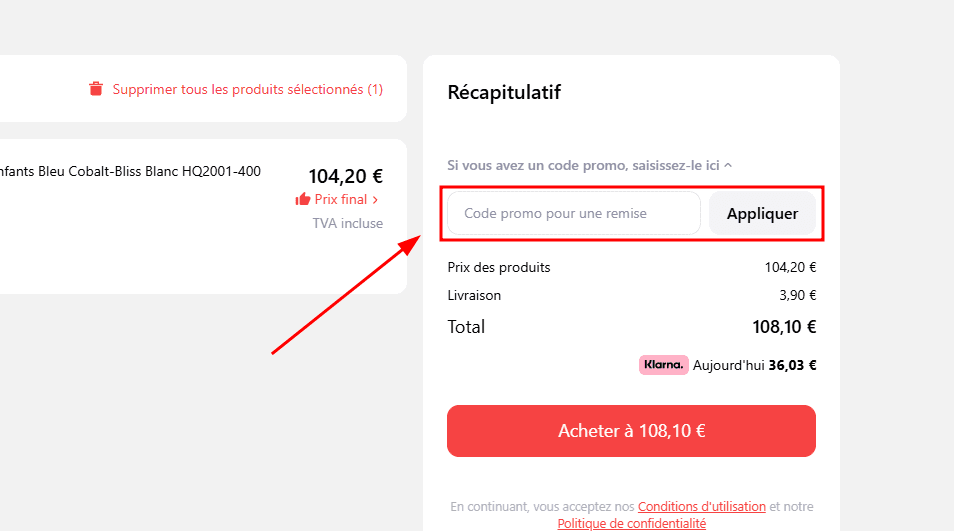Click the "Prix final" red label
The width and height of the screenshot is (954, 531).
(x=340, y=199)
